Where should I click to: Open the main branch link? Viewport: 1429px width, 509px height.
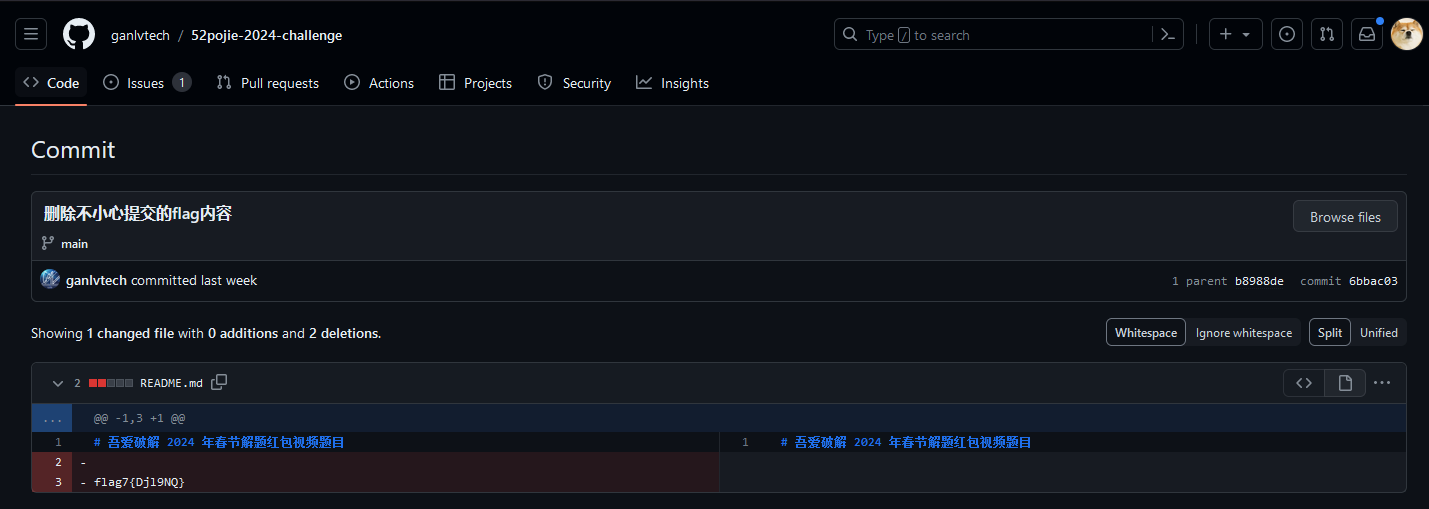(74, 243)
